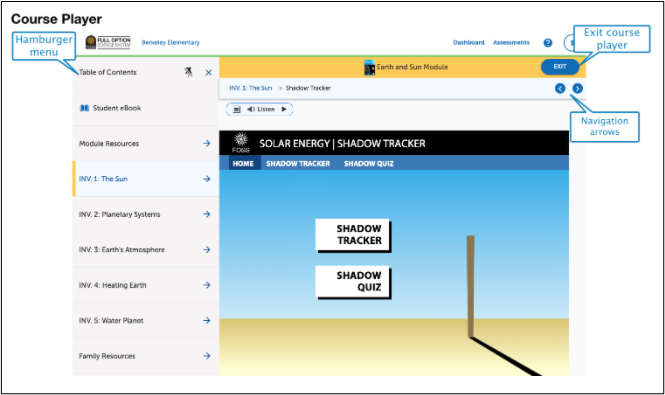Select Family Resources entry
The height and width of the screenshot is (395, 665).
tap(145, 356)
